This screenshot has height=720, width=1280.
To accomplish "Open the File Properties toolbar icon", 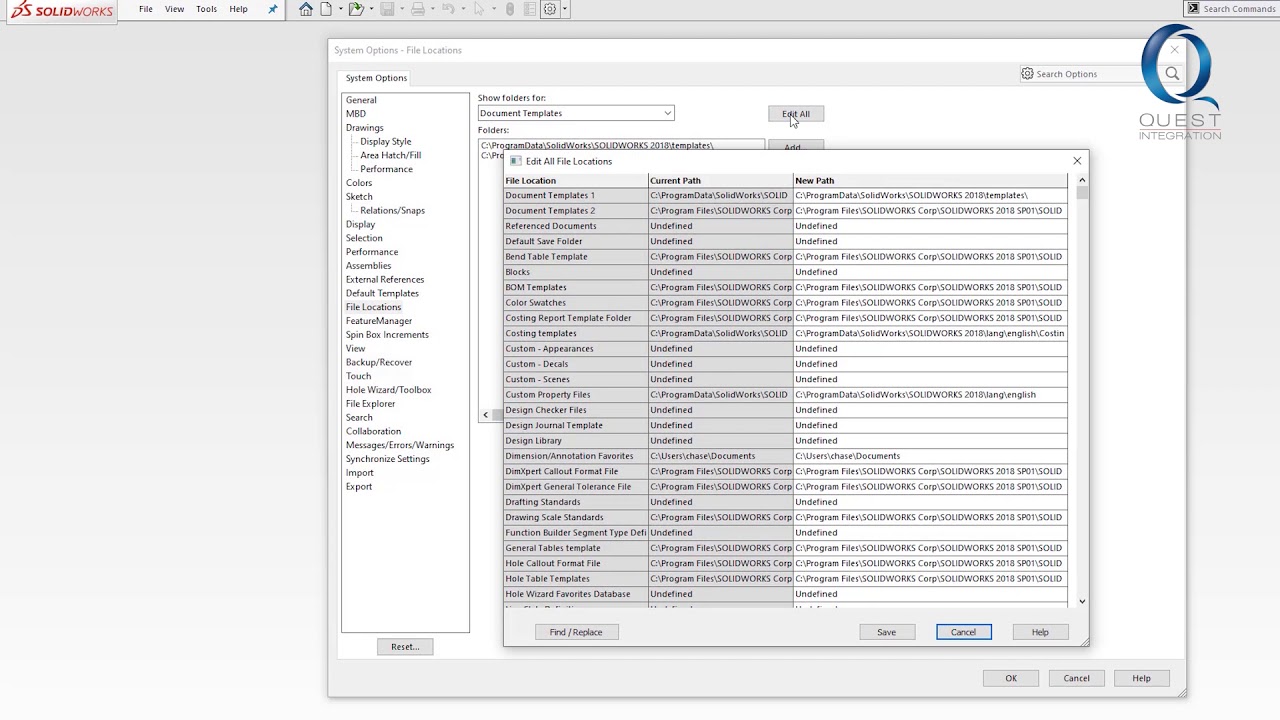I will tap(530, 9).
